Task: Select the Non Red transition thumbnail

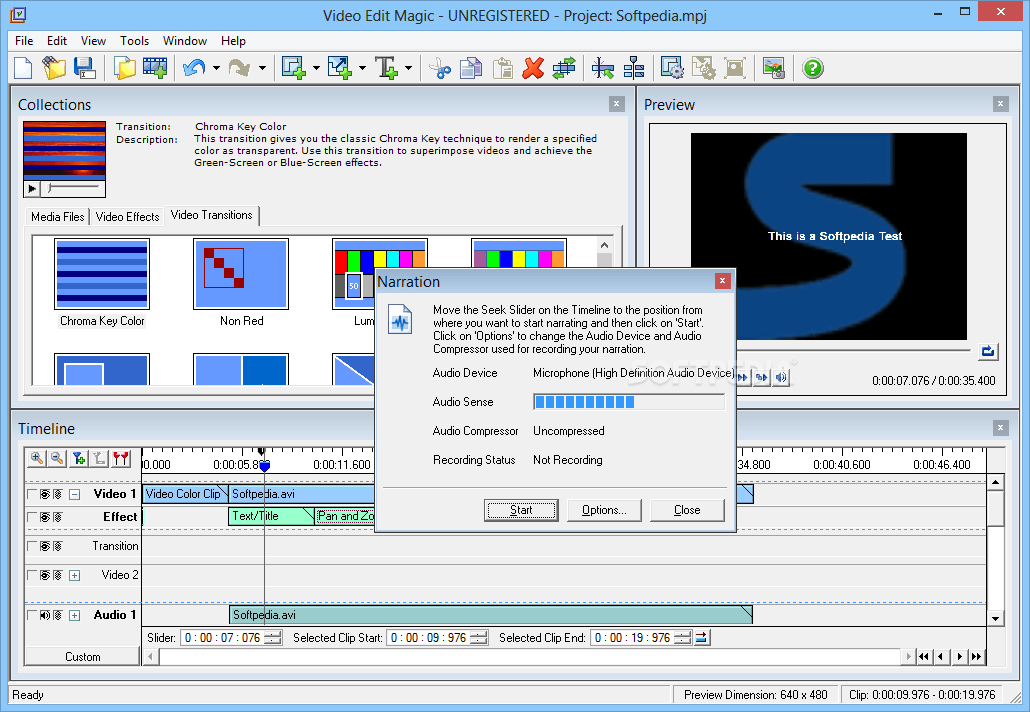Action: point(240,273)
